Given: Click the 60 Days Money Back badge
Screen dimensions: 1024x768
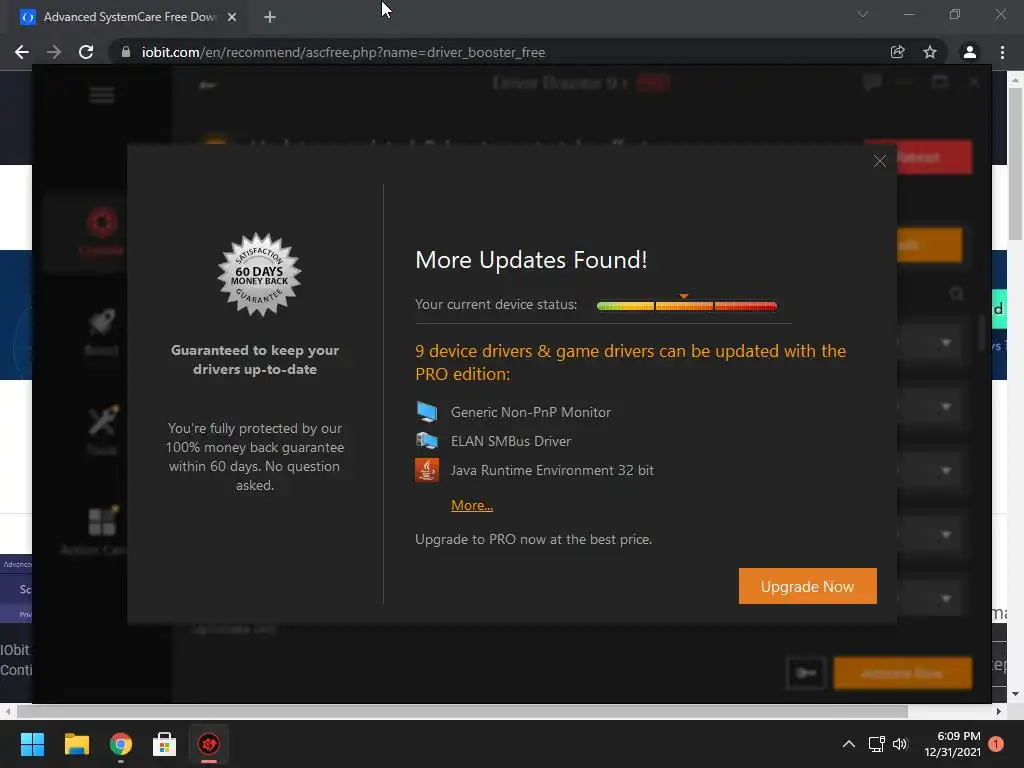Looking at the screenshot, I should click(259, 274).
